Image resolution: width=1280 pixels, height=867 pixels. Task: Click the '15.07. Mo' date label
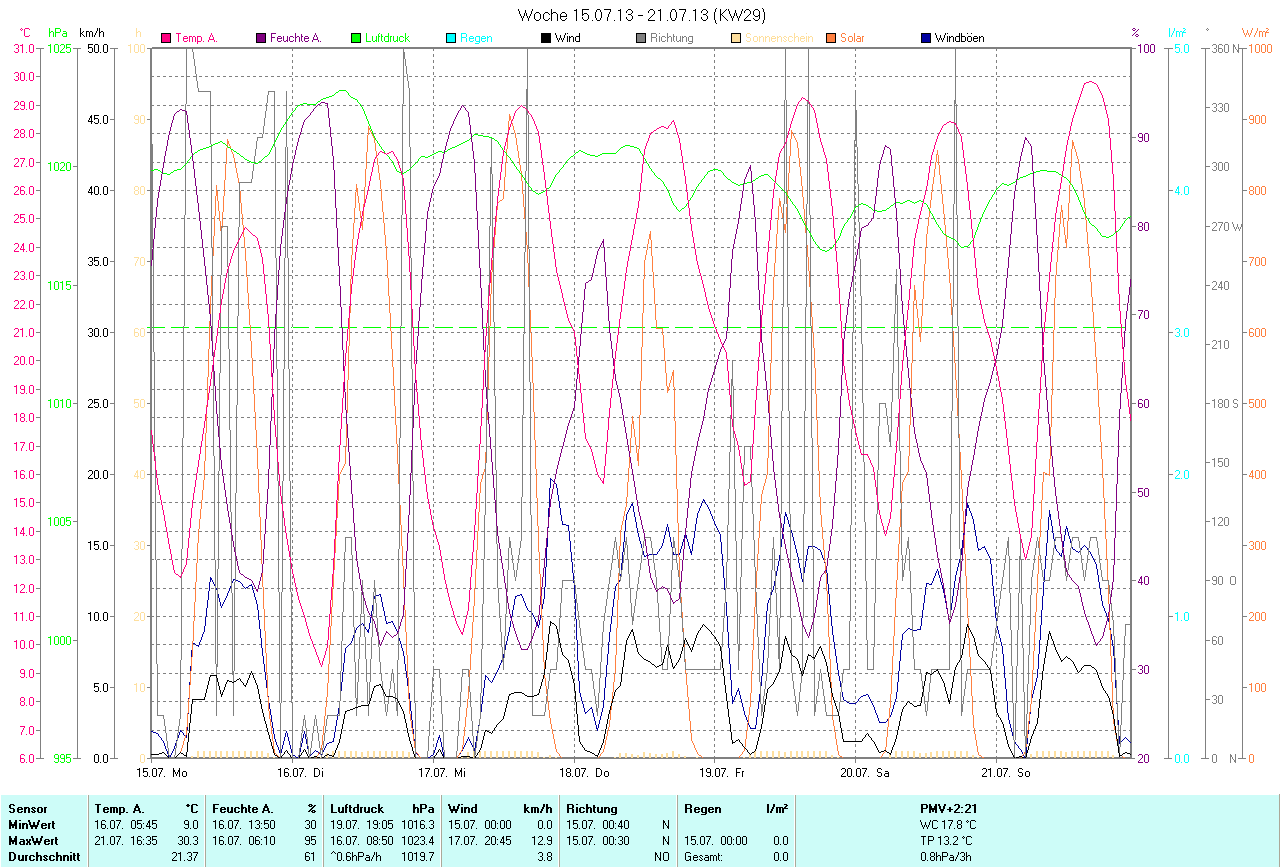click(162, 773)
